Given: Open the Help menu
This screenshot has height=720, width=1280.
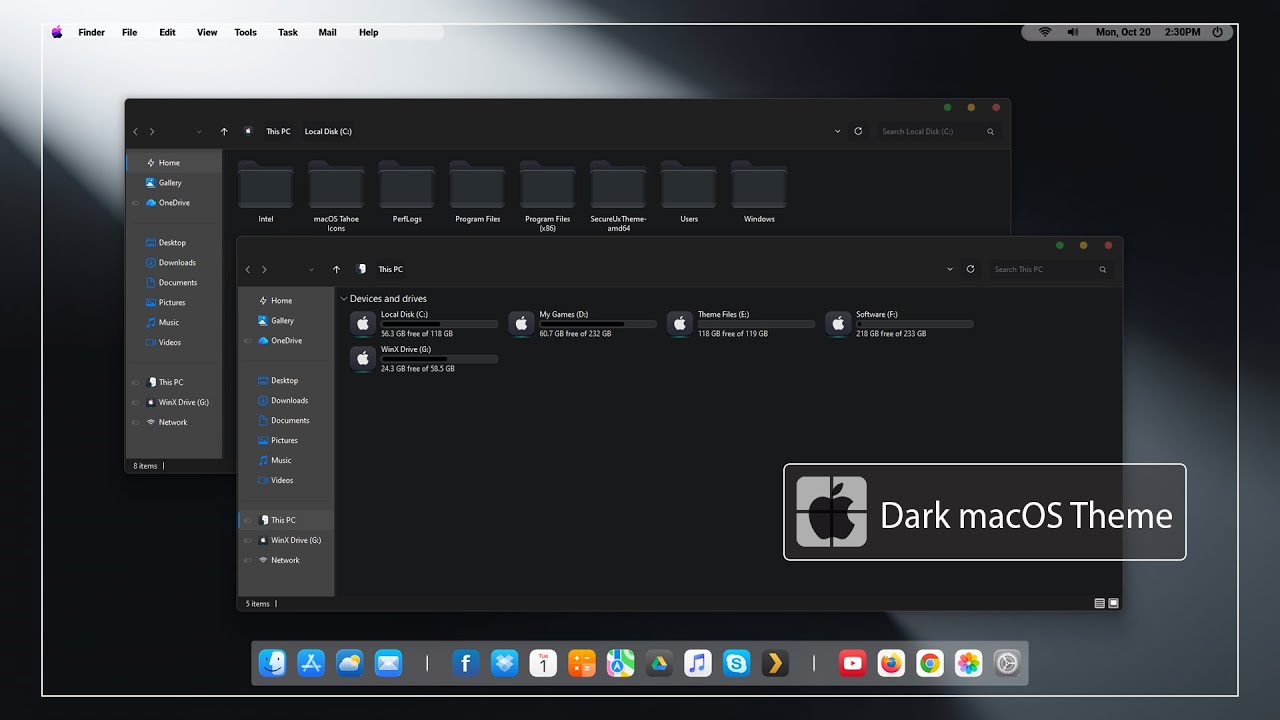Looking at the screenshot, I should pos(369,32).
